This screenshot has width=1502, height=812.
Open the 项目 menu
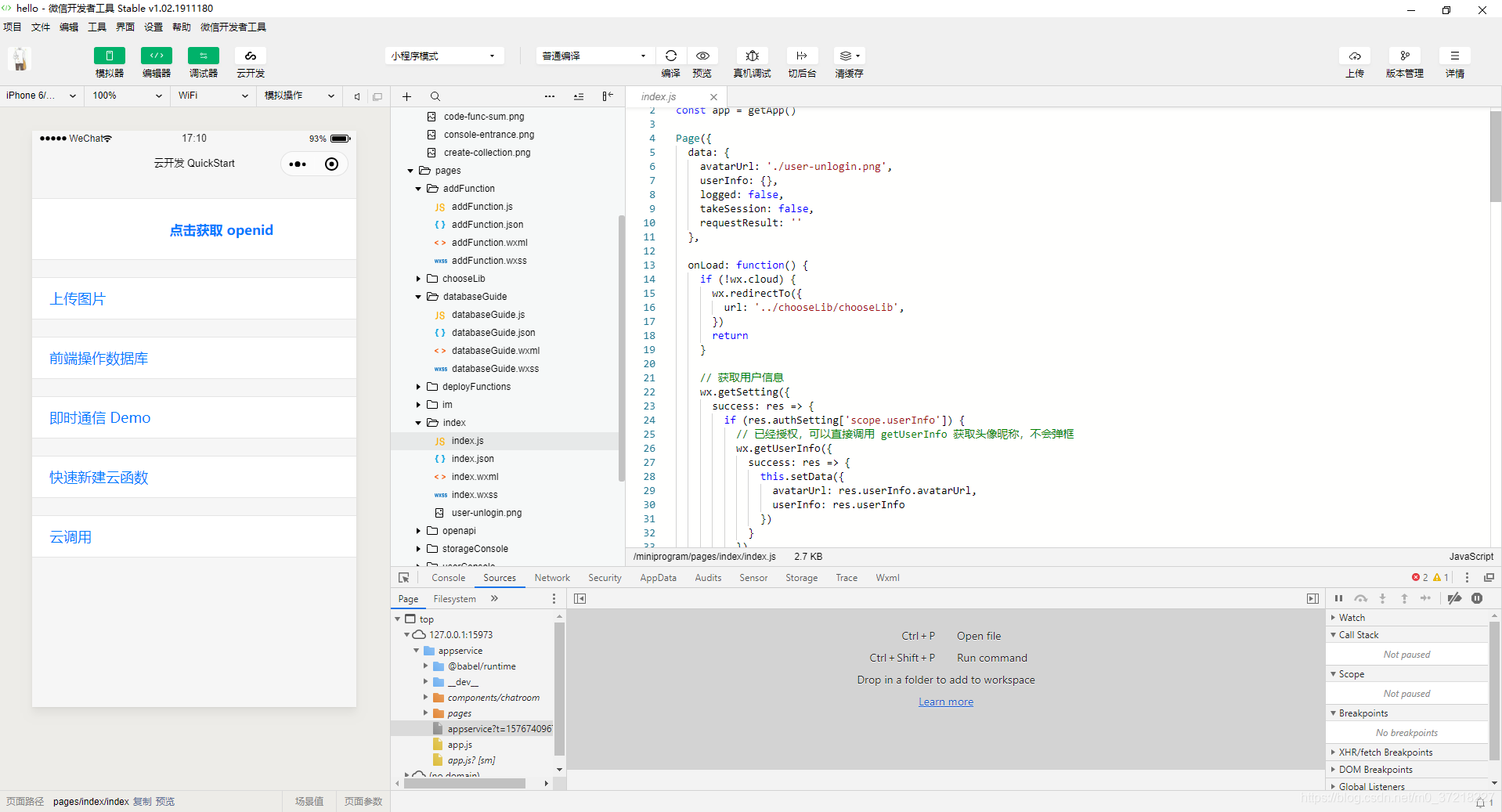click(13, 27)
